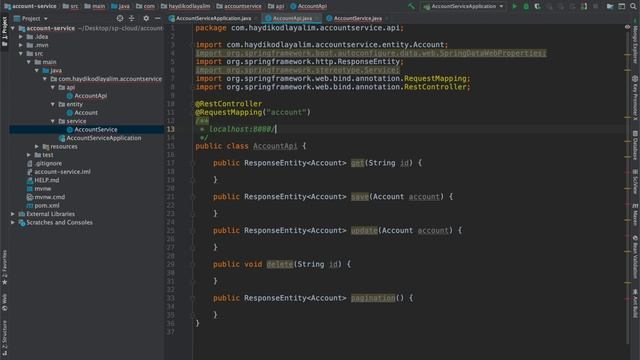Viewport: 640px width, 360px height.
Task: Click the locate/scroll-from-source target icon
Action: [x=120, y=18]
